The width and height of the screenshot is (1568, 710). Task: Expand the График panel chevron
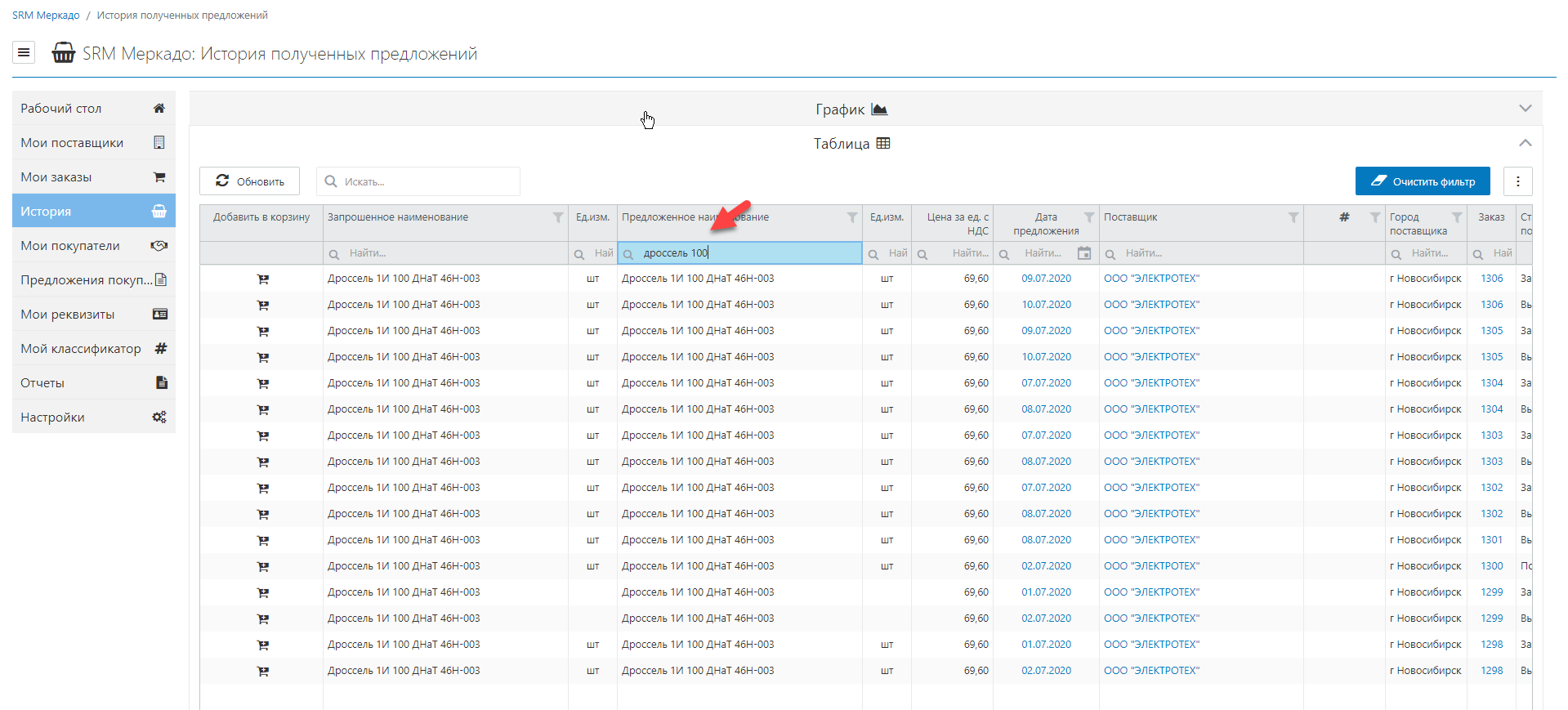[x=1525, y=109]
